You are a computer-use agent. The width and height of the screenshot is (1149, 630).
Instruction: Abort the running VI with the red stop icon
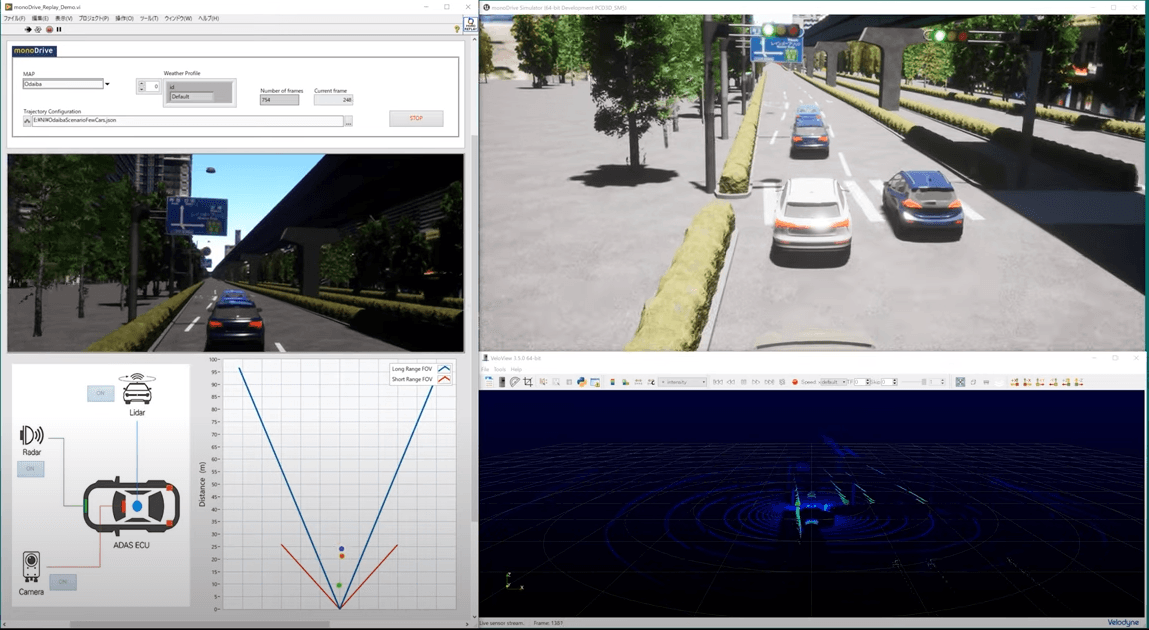[49, 29]
